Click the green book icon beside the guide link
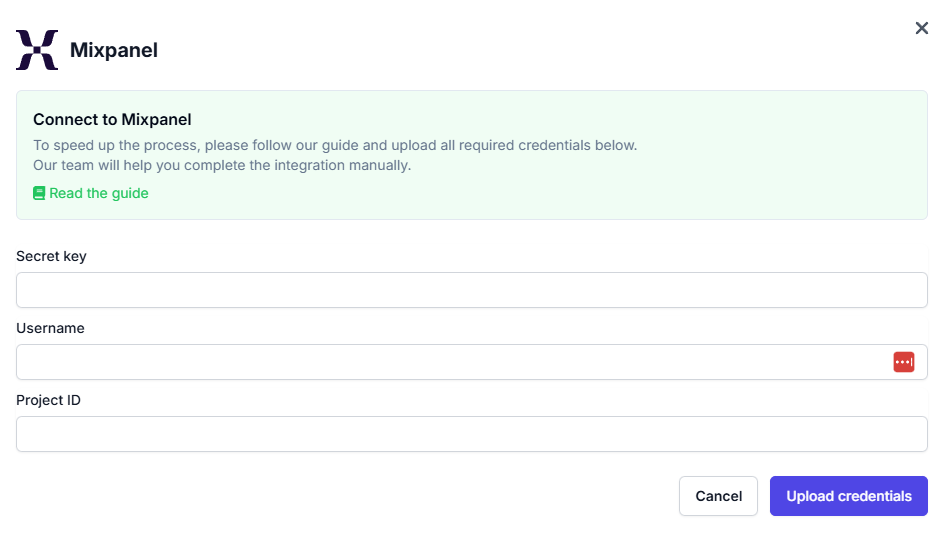Screen dimensions: 943x534 pyautogui.click(x=39, y=193)
